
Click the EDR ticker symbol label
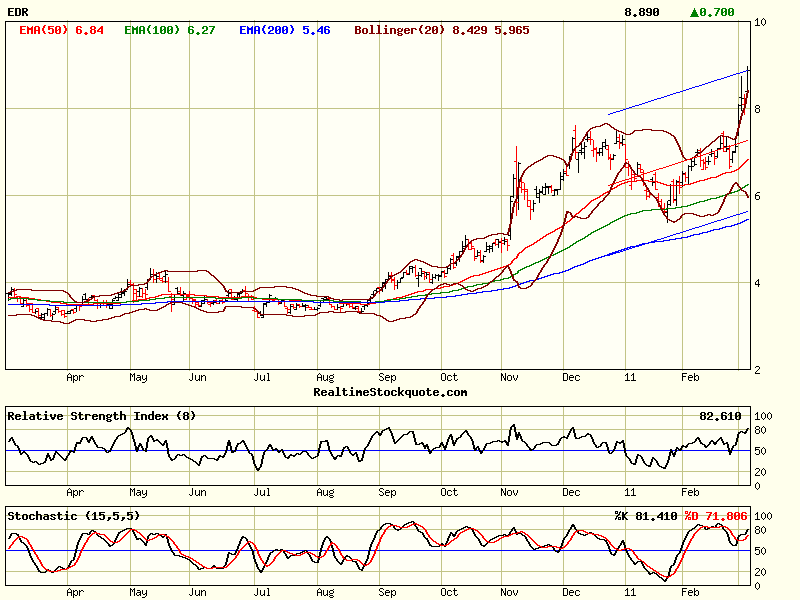click(18, 12)
